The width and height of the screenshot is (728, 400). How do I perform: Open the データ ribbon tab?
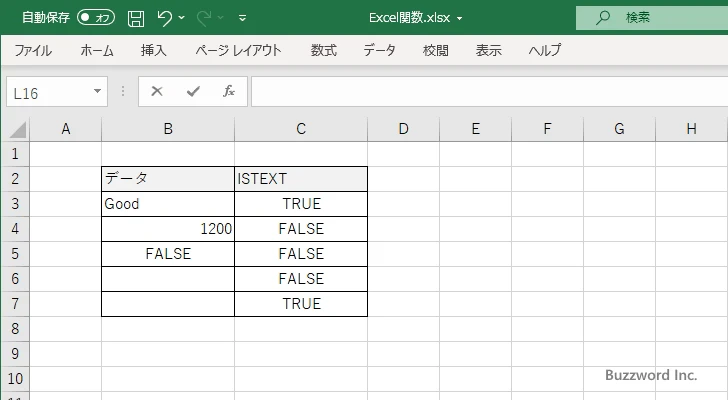pyautogui.click(x=379, y=50)
